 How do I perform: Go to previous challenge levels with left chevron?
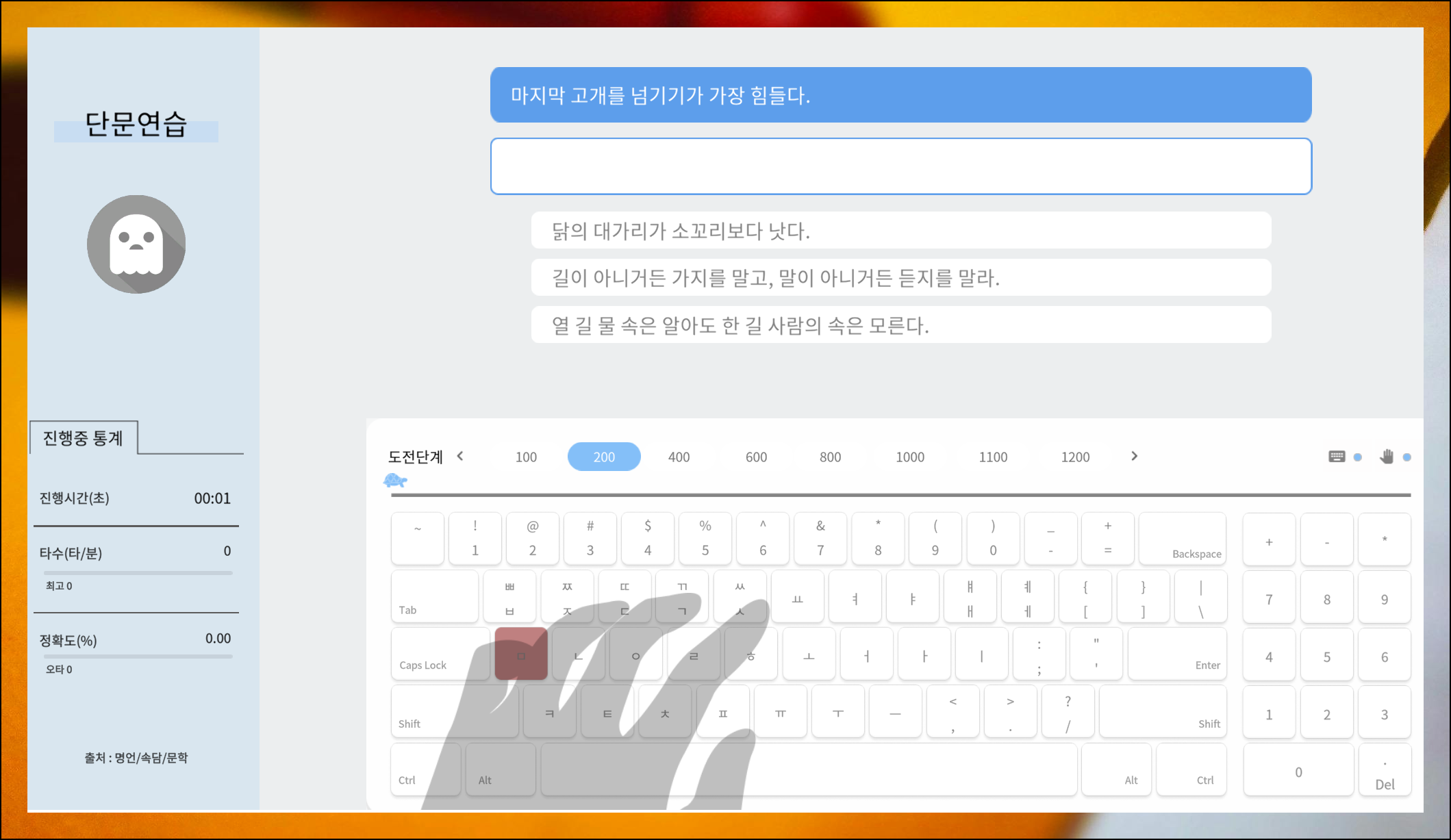click(460, 456)
